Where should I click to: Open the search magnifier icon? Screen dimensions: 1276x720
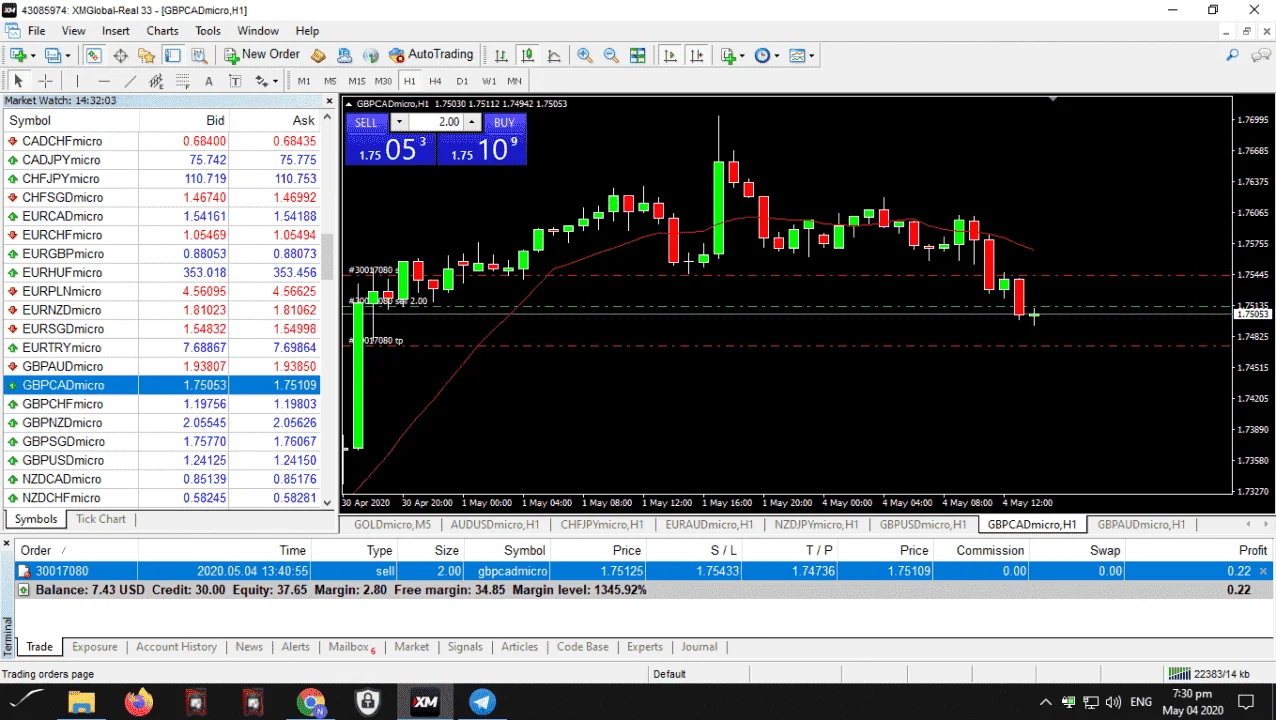tap(1233, 55)
